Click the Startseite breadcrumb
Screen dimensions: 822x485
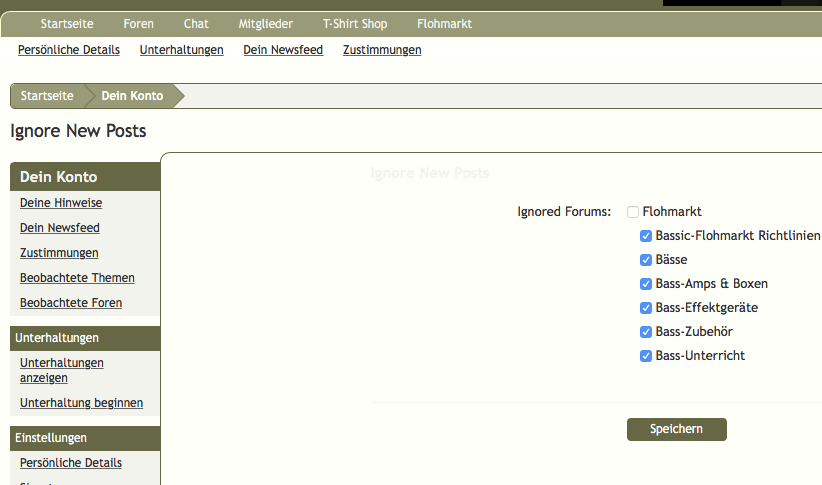47,96
